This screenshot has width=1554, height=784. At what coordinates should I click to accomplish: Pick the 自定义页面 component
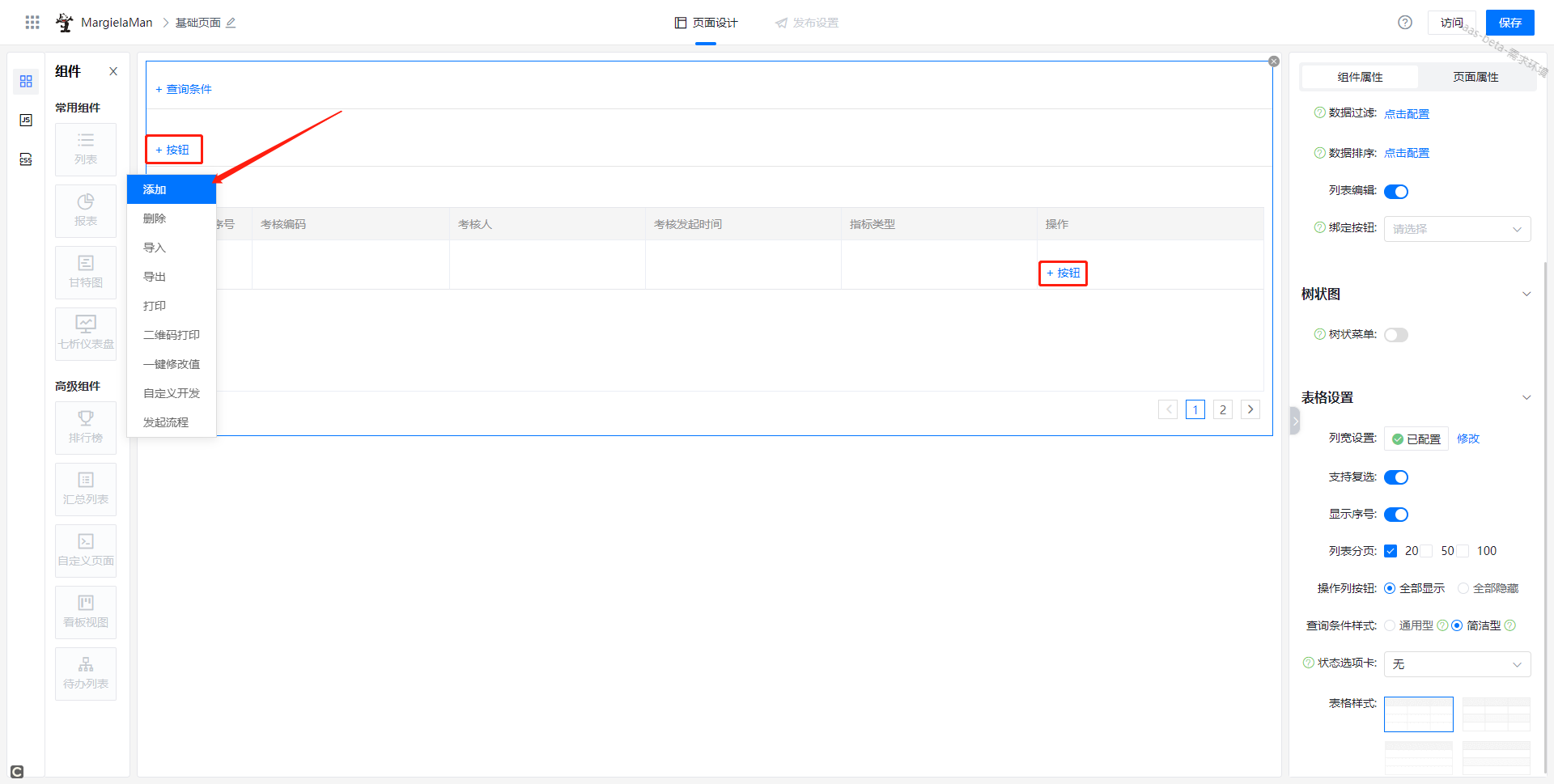pos(86,550)
